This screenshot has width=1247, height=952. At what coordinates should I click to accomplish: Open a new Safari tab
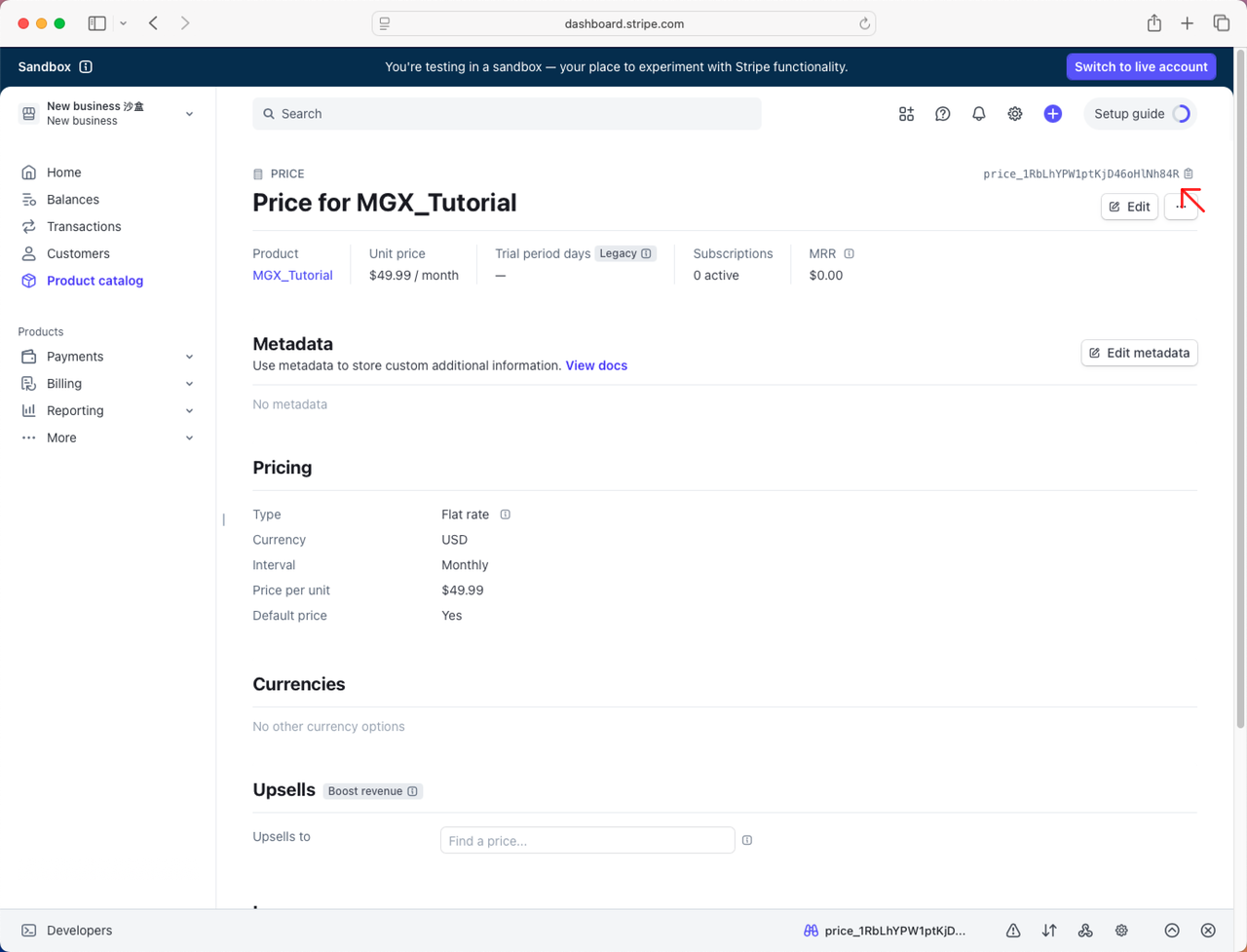click(x=1187, y=23)
